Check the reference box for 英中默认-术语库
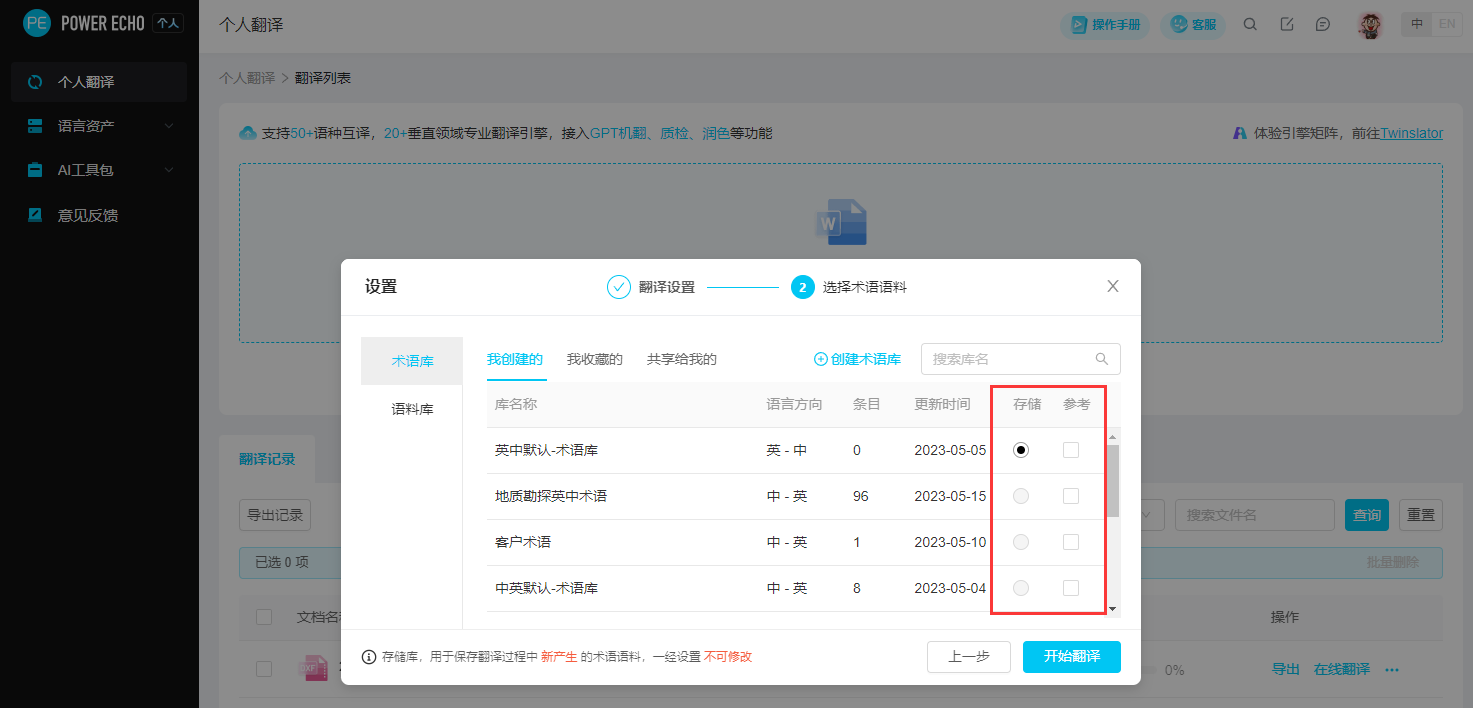This screenshot has width=1473, height=708. point(1071,449)
